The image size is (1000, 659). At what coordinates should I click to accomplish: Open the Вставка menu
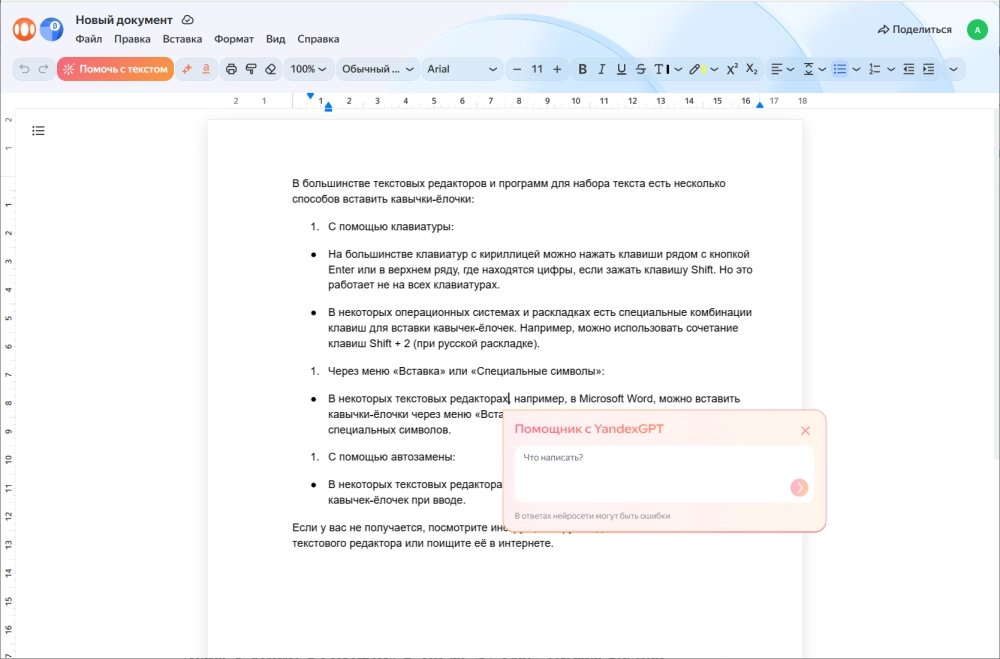[182, 39]
